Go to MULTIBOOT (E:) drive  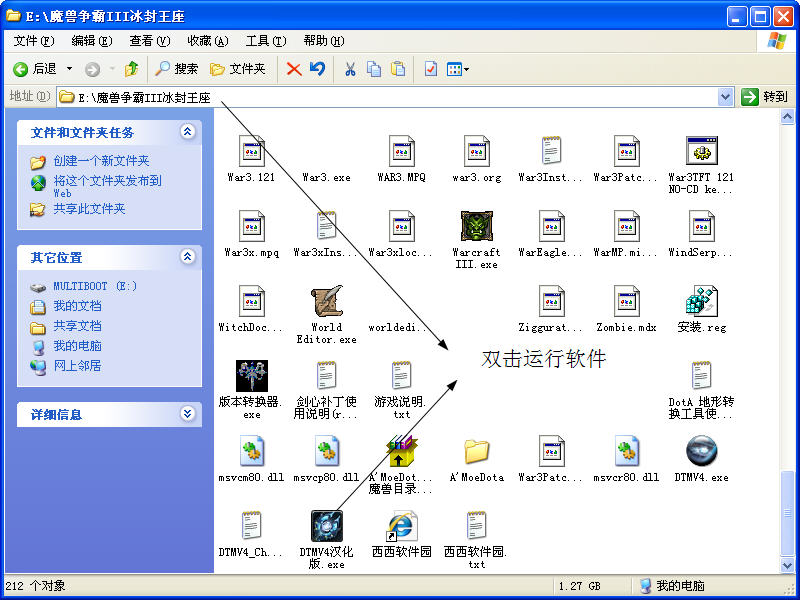95,286
